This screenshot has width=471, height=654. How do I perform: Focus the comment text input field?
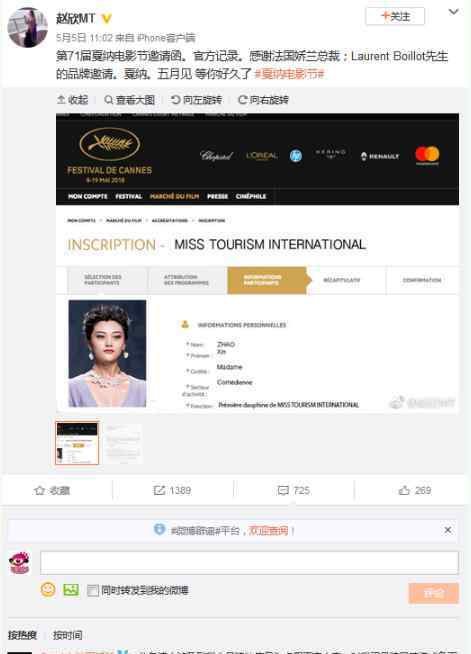coord(249,563)
